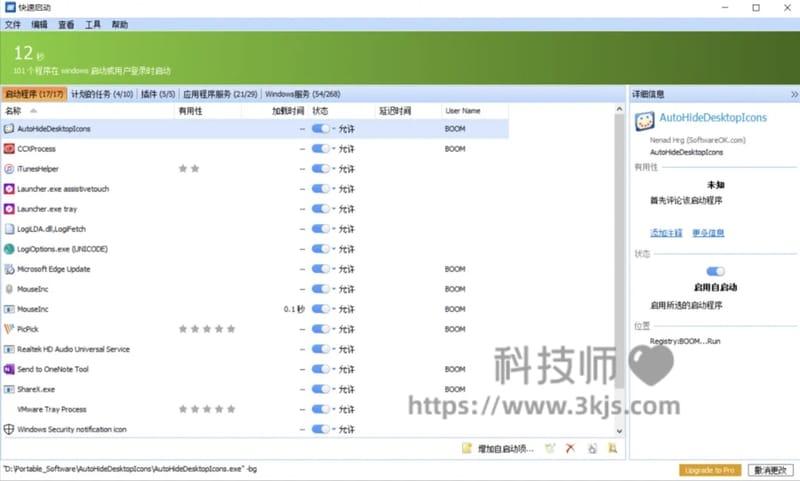Click the iTunesHelper star rating
The width and height of the screenshot is (800, 481).
tap(189, 169)
